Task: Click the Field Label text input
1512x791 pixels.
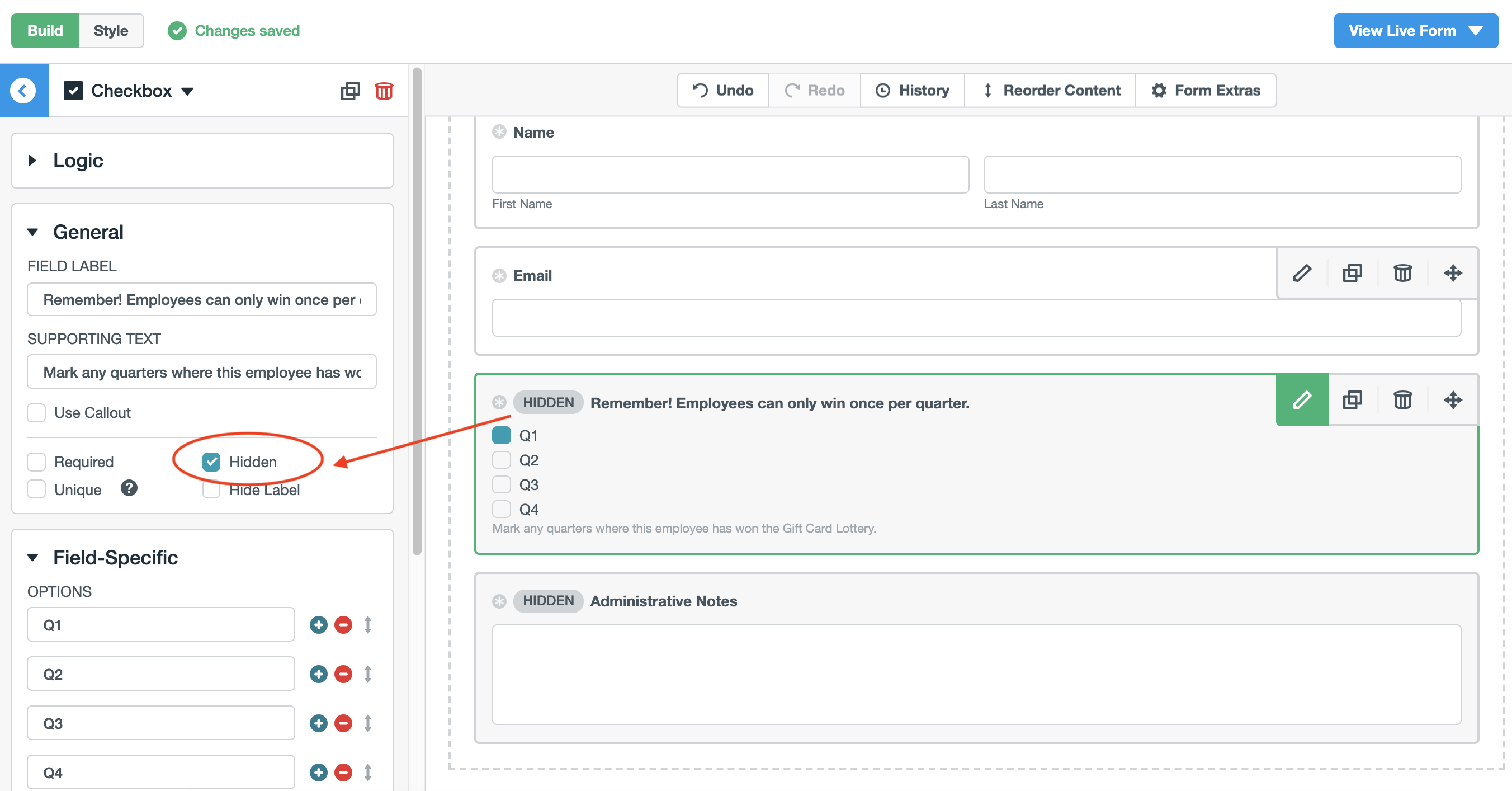Action: [201, 299]
